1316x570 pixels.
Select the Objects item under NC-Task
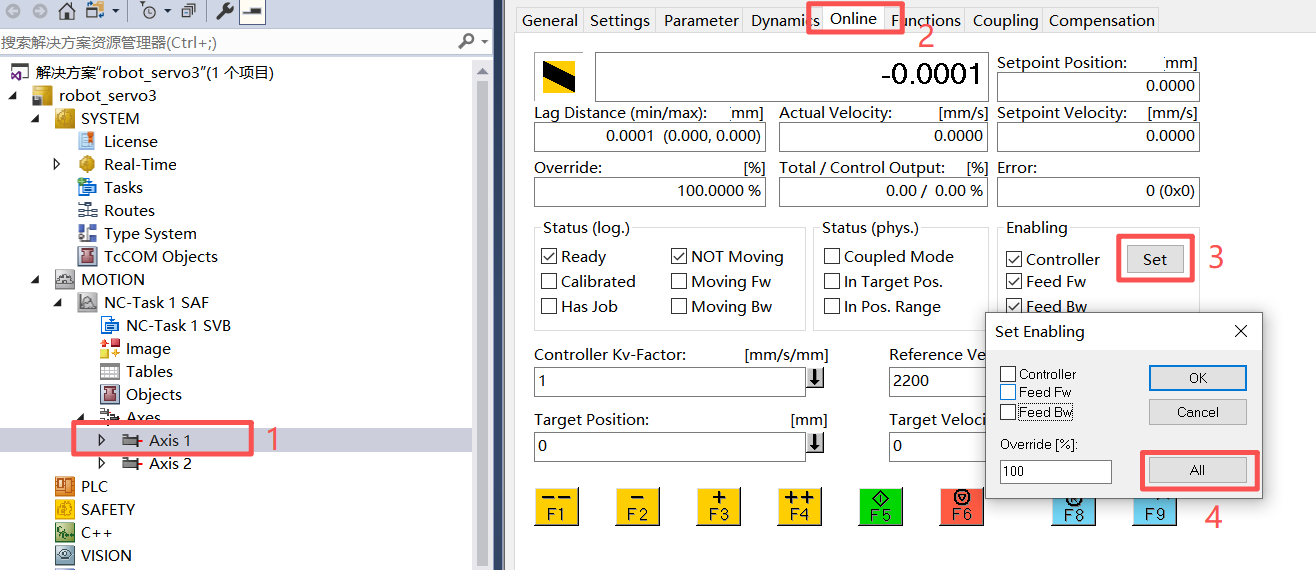(x=153, y=395)
